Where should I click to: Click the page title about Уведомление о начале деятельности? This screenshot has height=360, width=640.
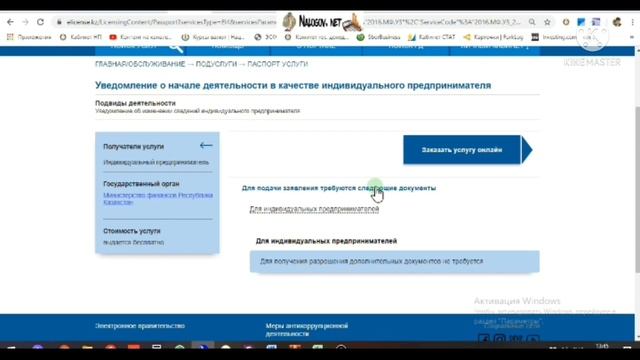(293, 85)
